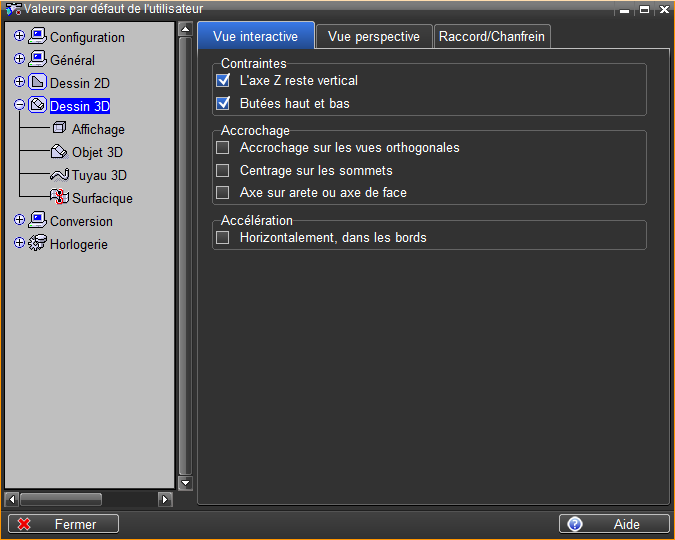Click the Dessin 2D icon in tree

38,82
